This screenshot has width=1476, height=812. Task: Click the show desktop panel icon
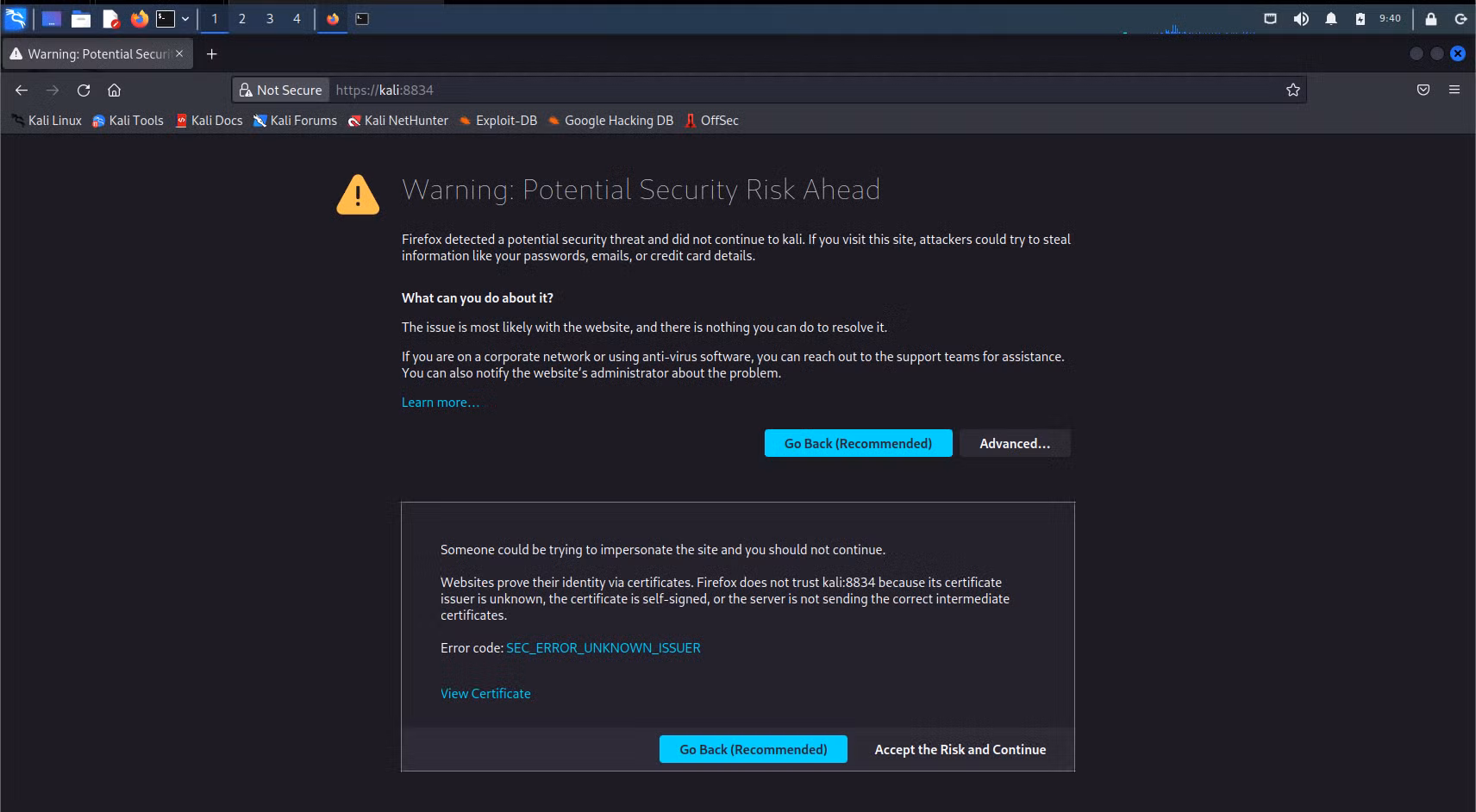coord(52,18)
